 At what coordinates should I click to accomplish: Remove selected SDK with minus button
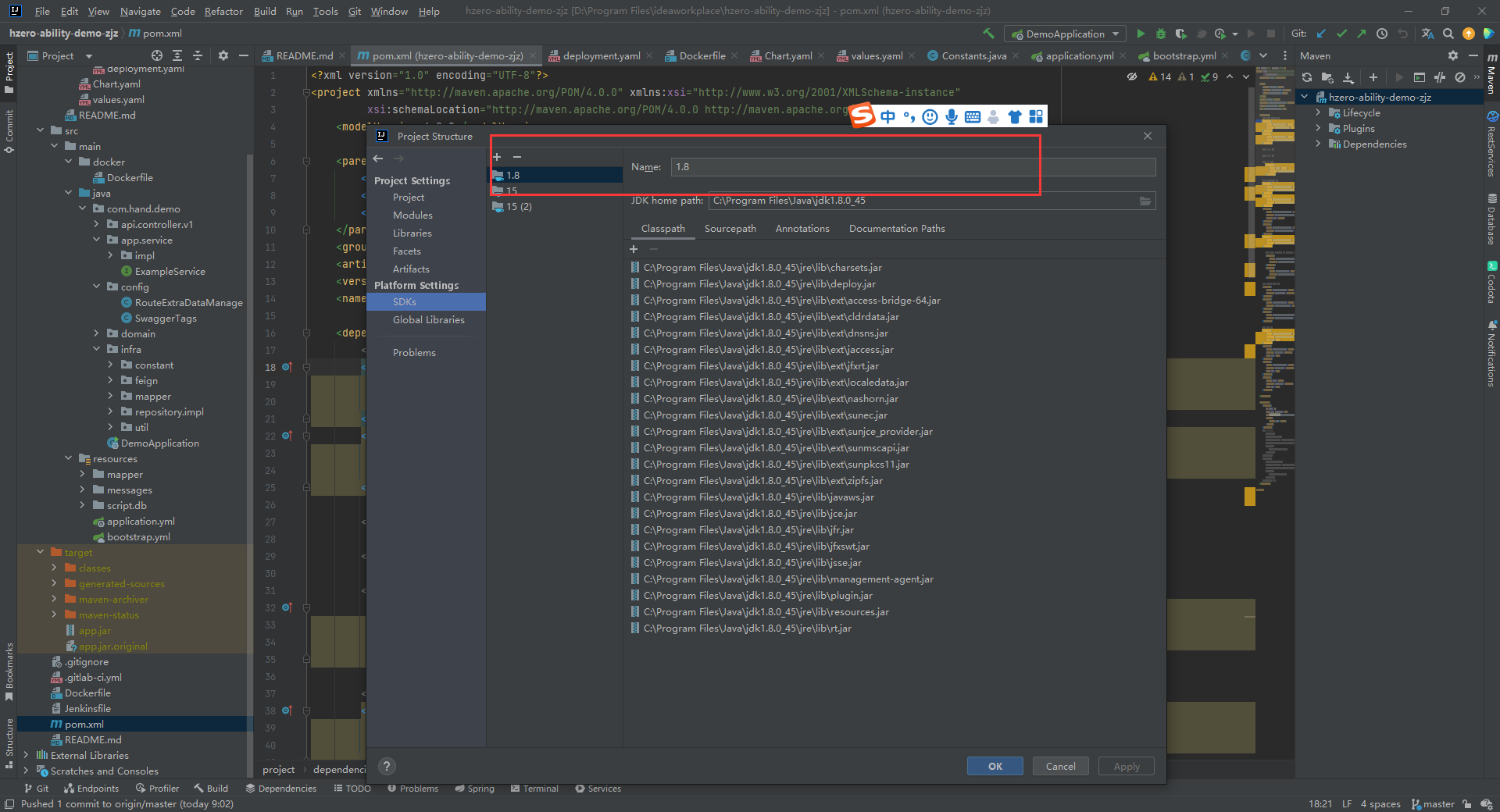coord(517,157)
